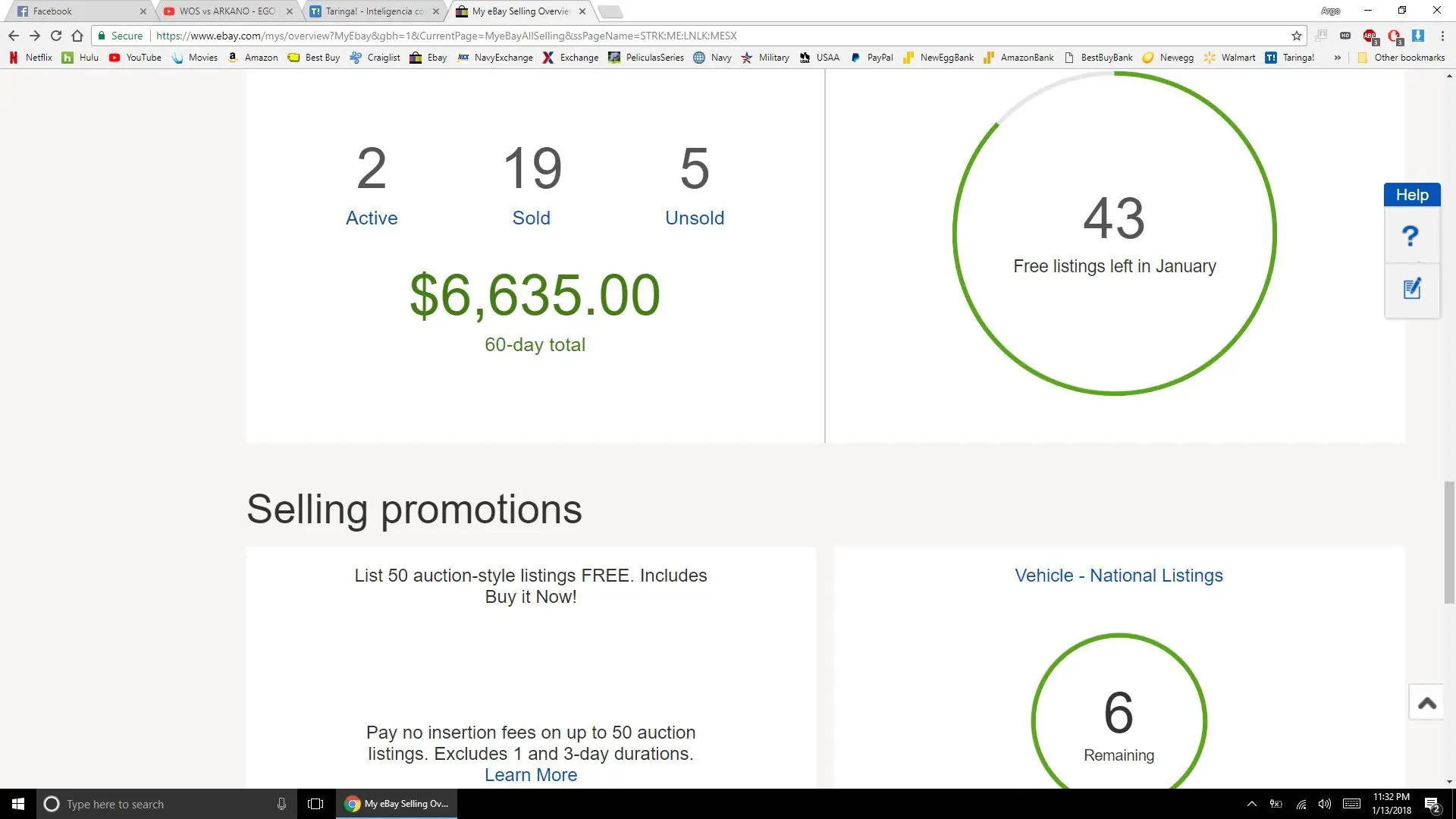1456x819 pixels.
Task: Click the microphone icon in search box
Action: click(x=281, y=804)
